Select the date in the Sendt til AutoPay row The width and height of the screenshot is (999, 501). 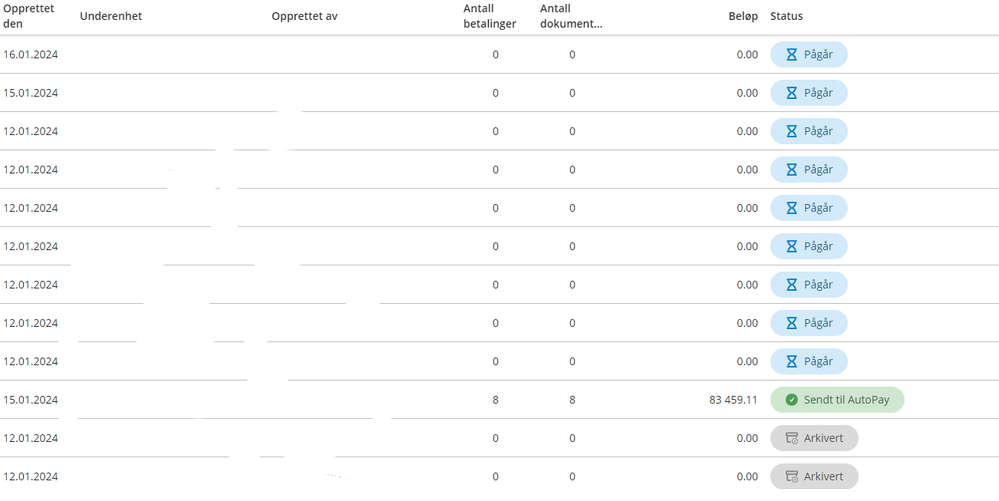(x=31, y=400)
